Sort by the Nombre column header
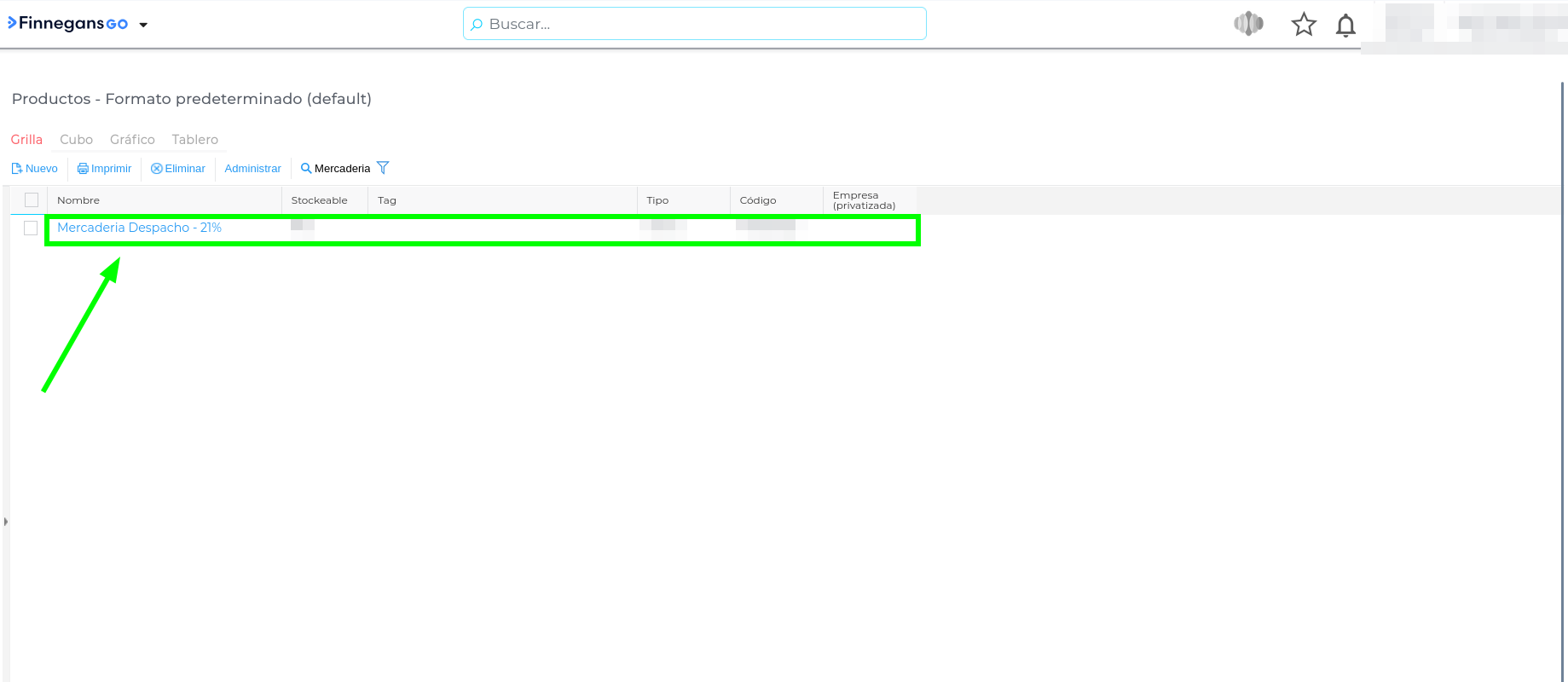This screenshot has height=682, width=1568. pos(78,200)
